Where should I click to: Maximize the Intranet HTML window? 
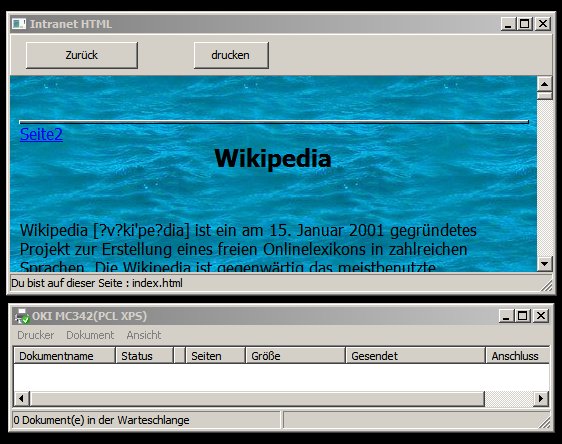coord(524,24)
